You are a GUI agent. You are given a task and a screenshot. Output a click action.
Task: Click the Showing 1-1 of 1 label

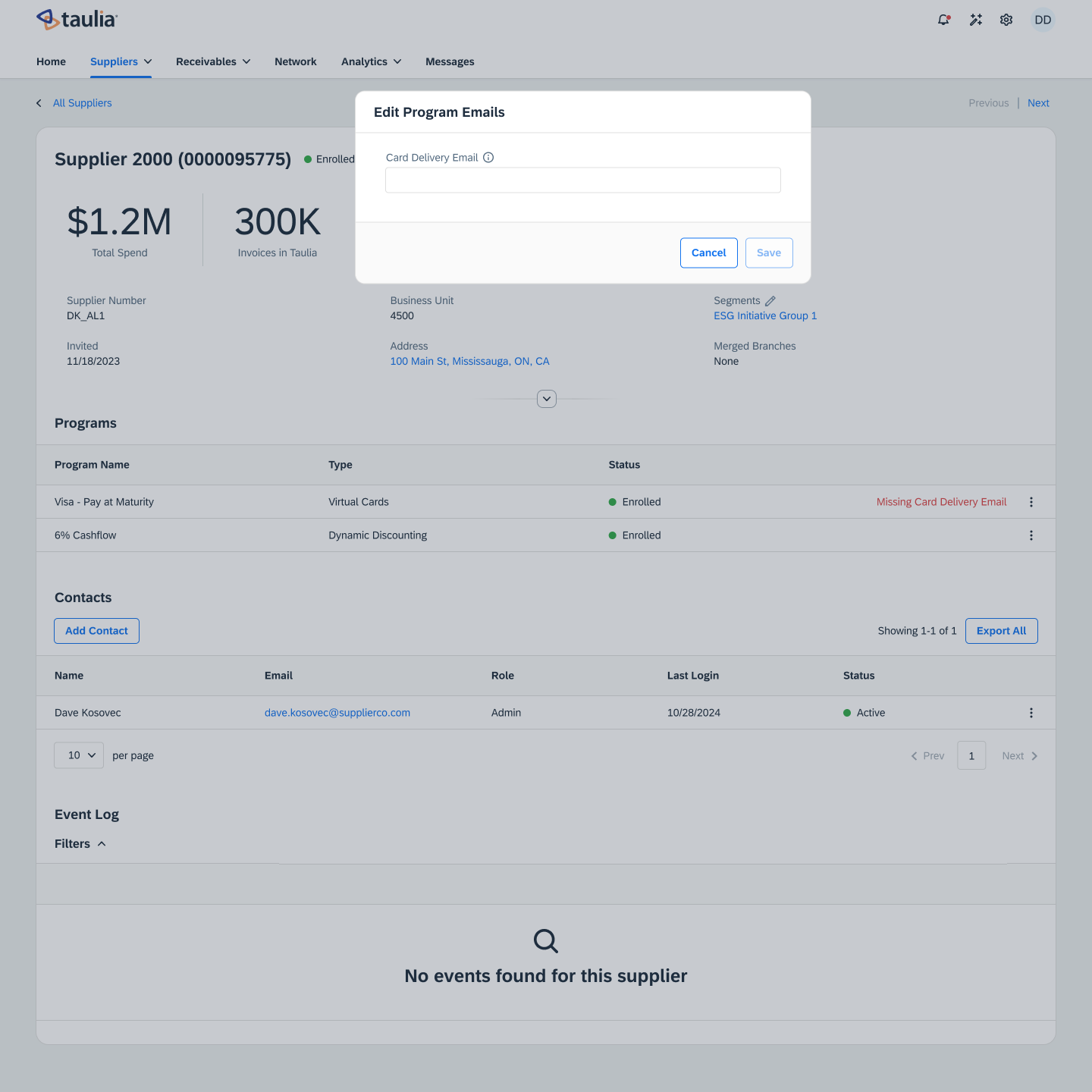[x=917, y=631]
